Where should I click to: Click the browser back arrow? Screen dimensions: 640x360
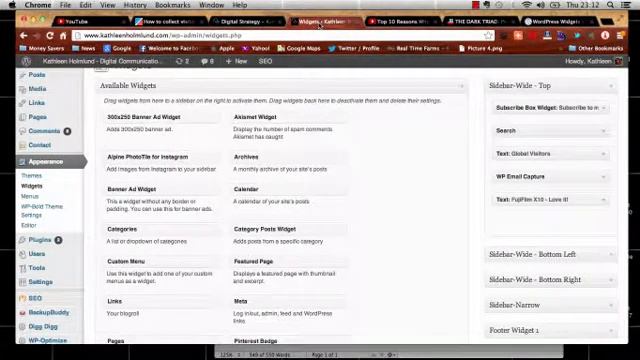23,36
